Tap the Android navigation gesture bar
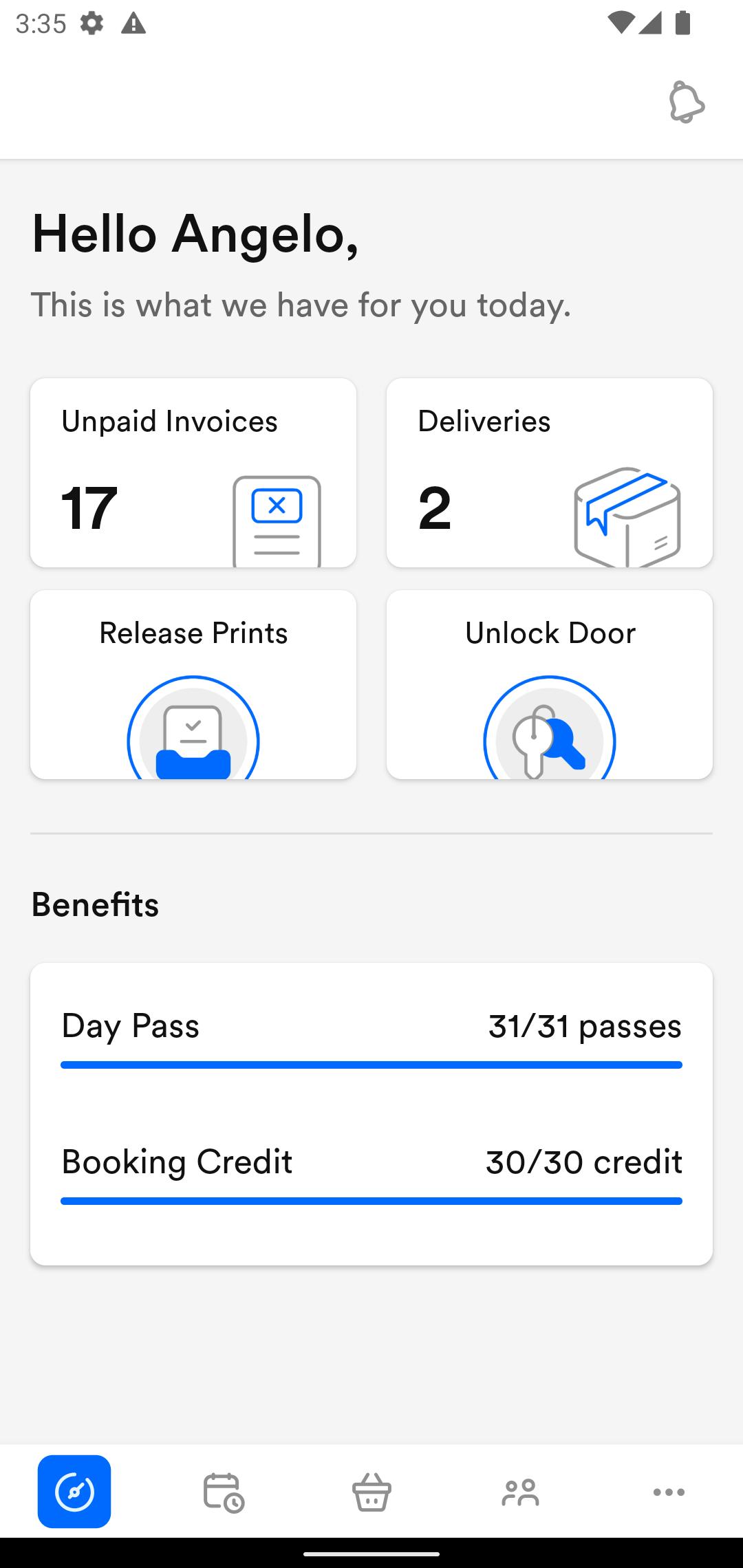 pyautogui.click(x=371, y=1553)
